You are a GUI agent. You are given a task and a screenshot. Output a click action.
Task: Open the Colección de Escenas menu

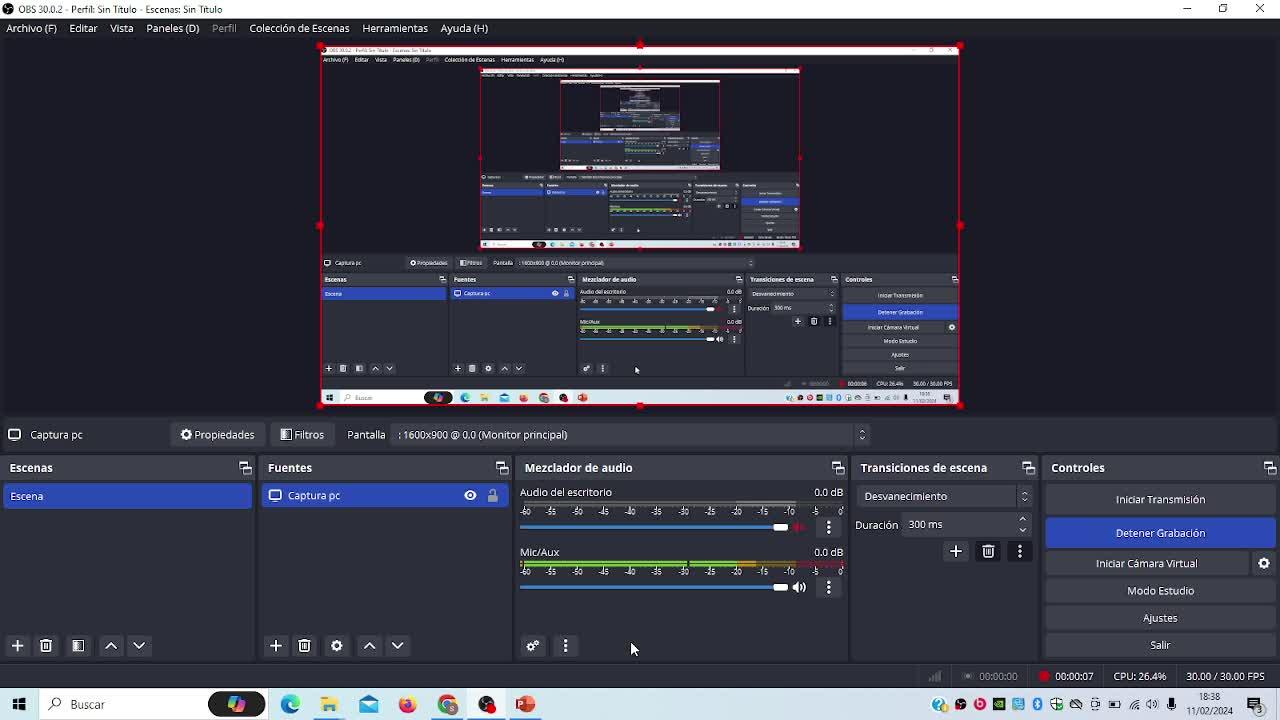click(299, 28)
